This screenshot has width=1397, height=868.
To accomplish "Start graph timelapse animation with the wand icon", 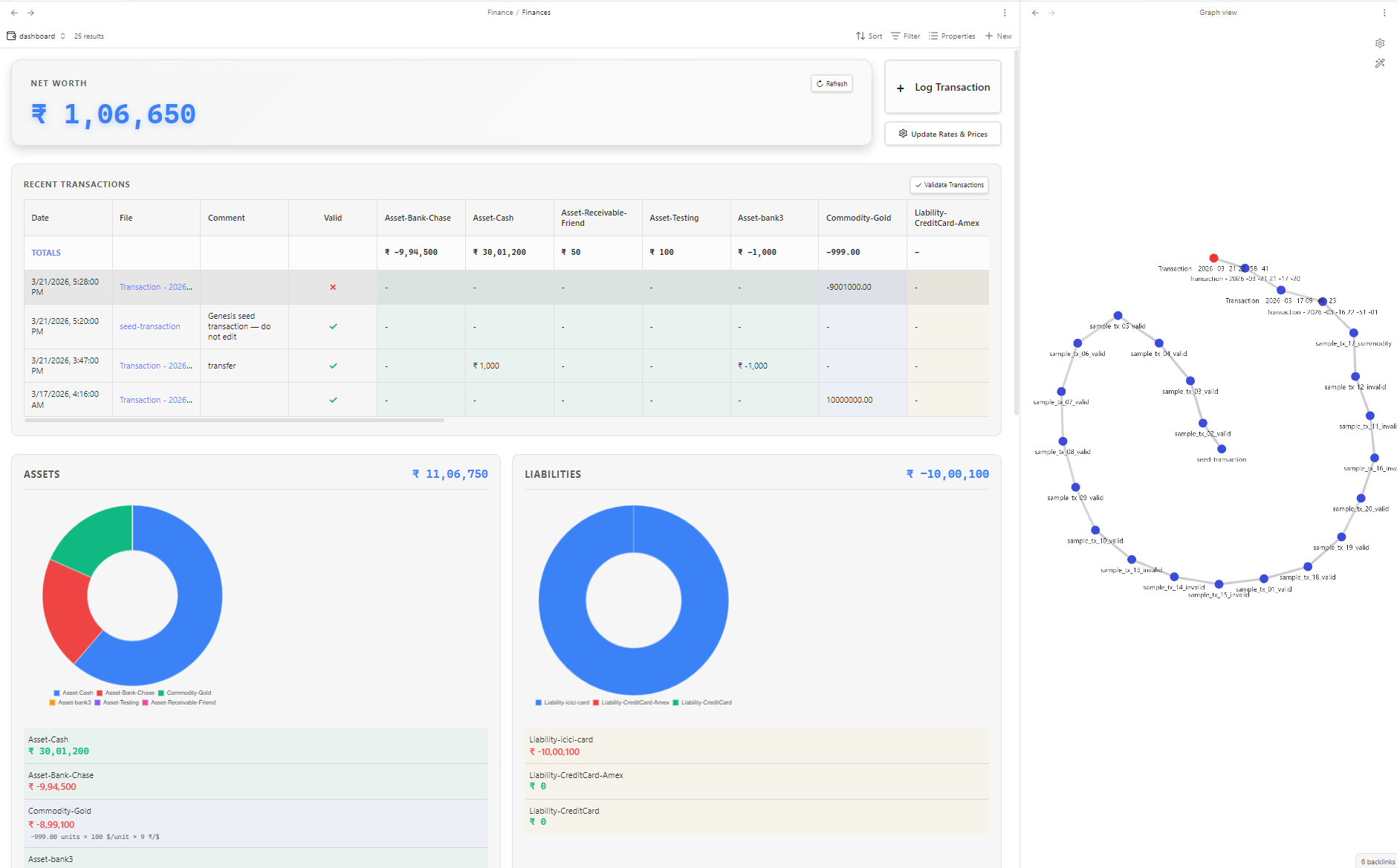I will 1380,63.
